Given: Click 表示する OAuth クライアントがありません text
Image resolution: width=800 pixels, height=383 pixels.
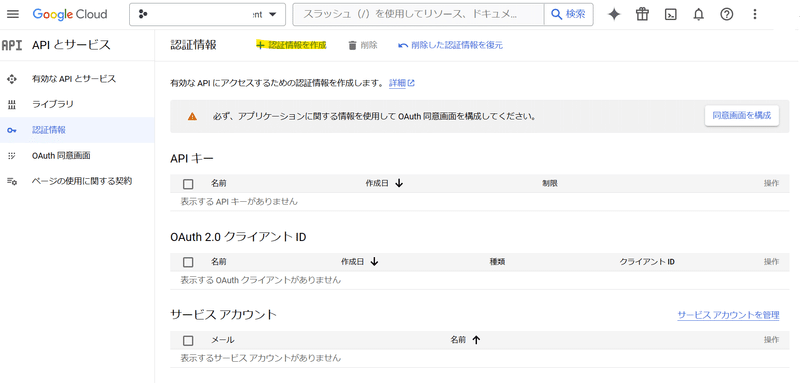Looking at the screenshot, I should click(x=261, y=280).
